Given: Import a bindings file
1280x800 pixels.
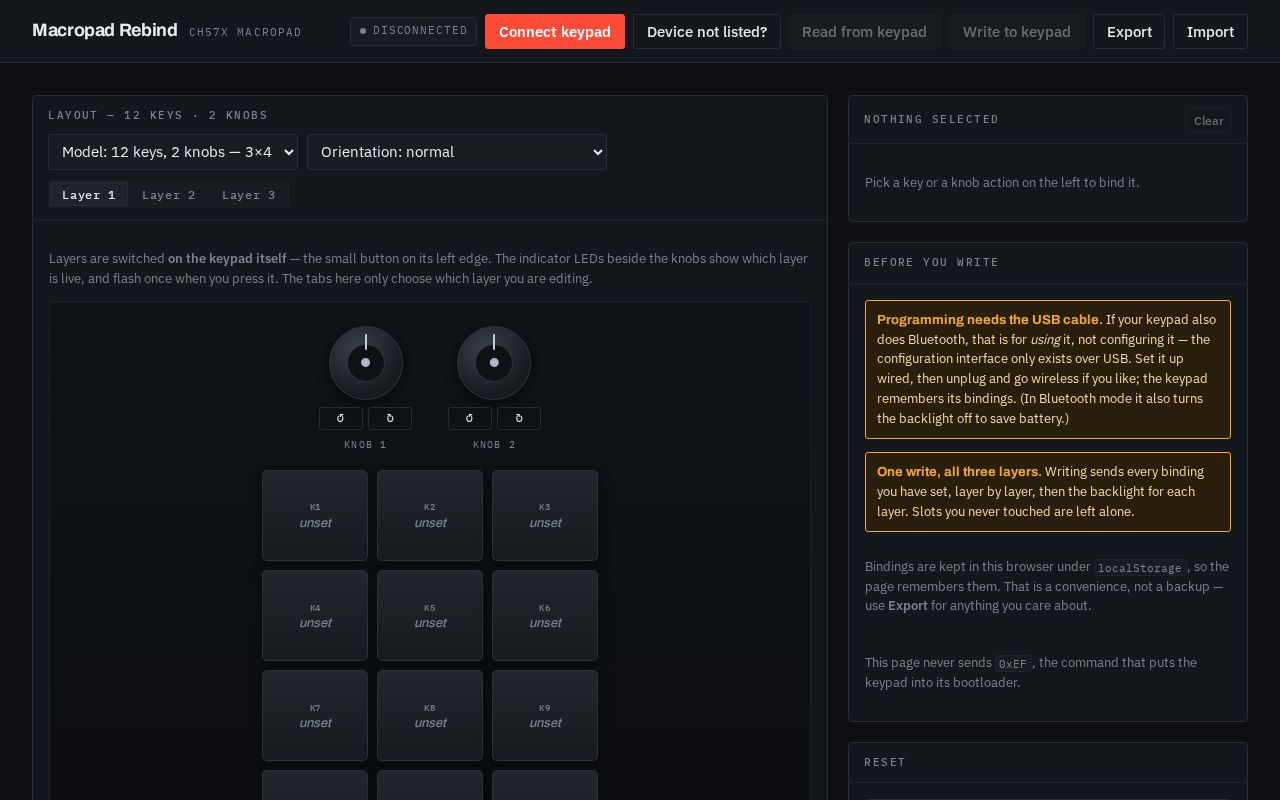Looking at the screenshot, I should click(x=1210, y=32).
